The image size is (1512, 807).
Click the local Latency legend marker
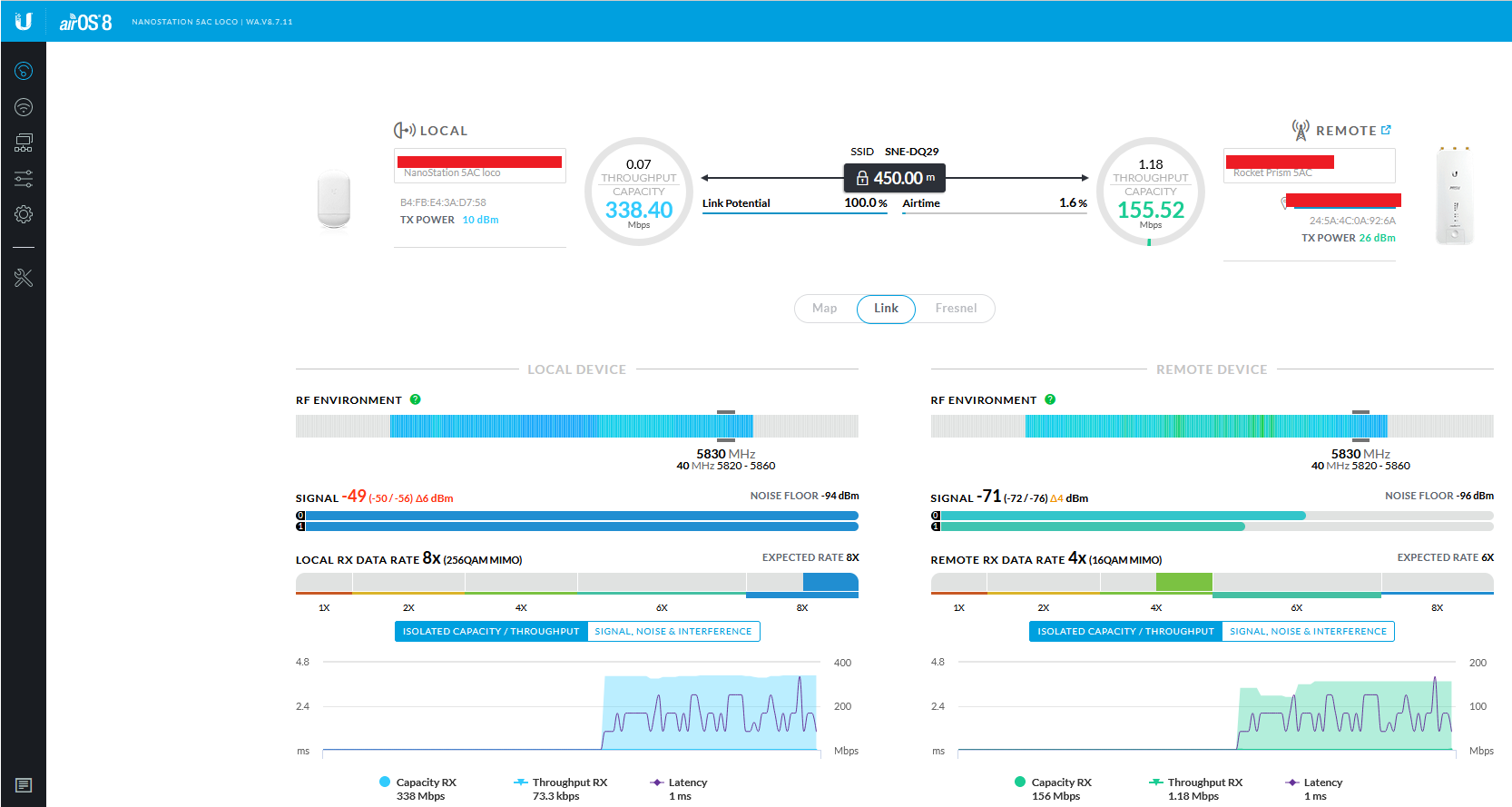click(x=657, y=782)
